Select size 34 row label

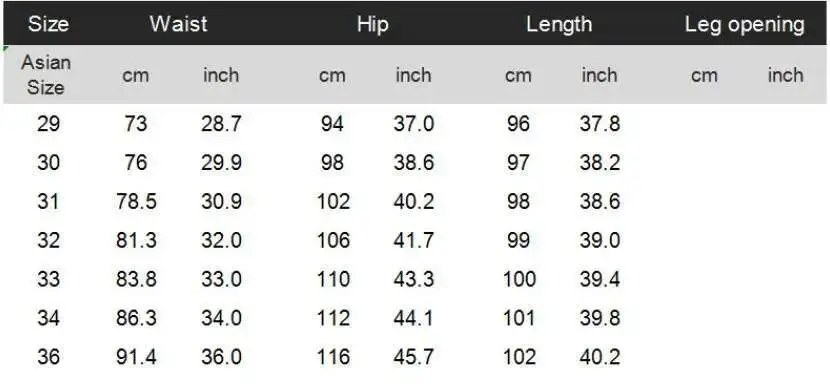click(48, 318)
